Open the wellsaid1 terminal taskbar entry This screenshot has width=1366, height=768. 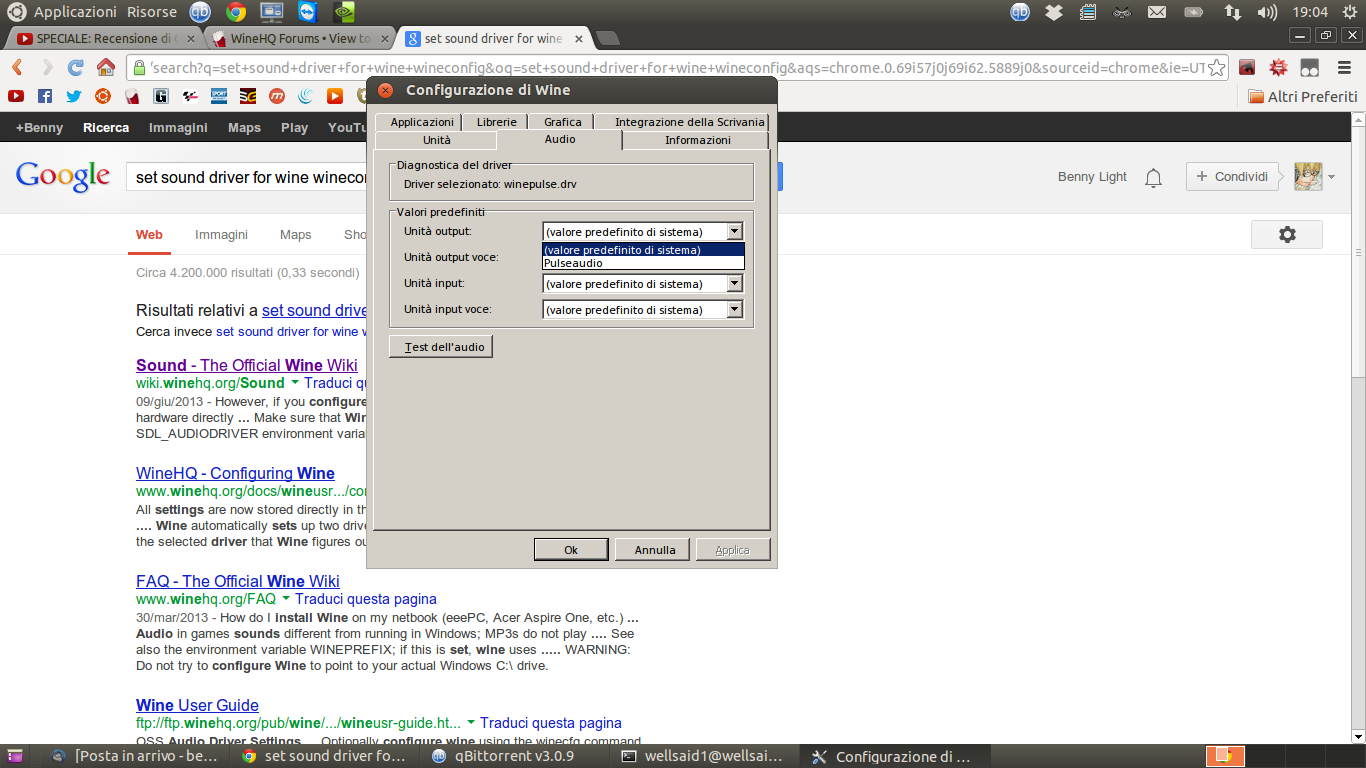703,757
